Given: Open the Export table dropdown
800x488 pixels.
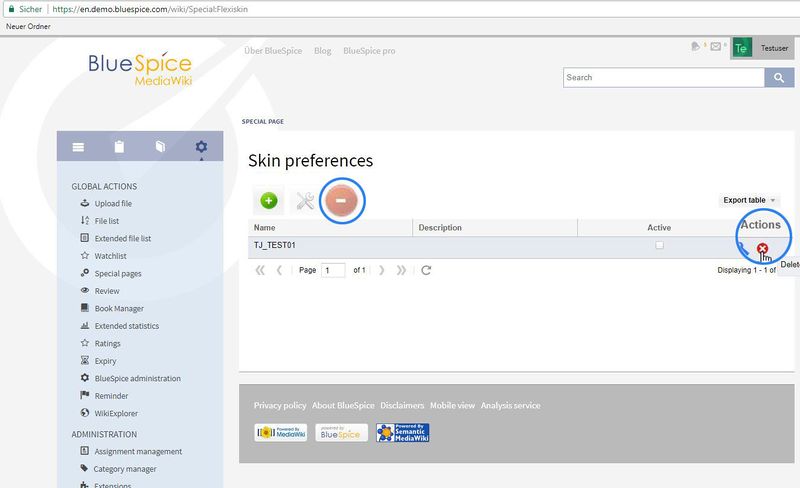Looking at the screenshot, I should pyautogui.click(x=749, y=200).
